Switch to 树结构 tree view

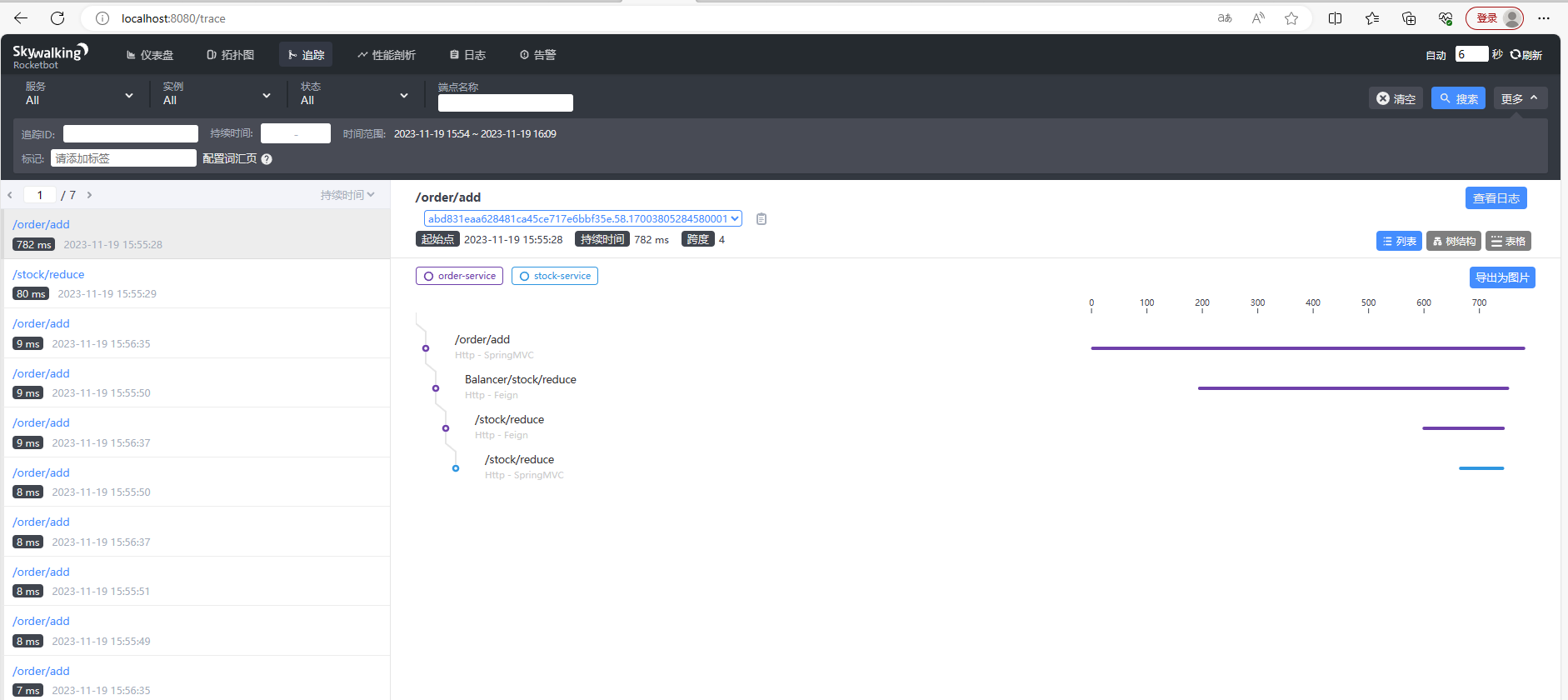click(1454, 241)
